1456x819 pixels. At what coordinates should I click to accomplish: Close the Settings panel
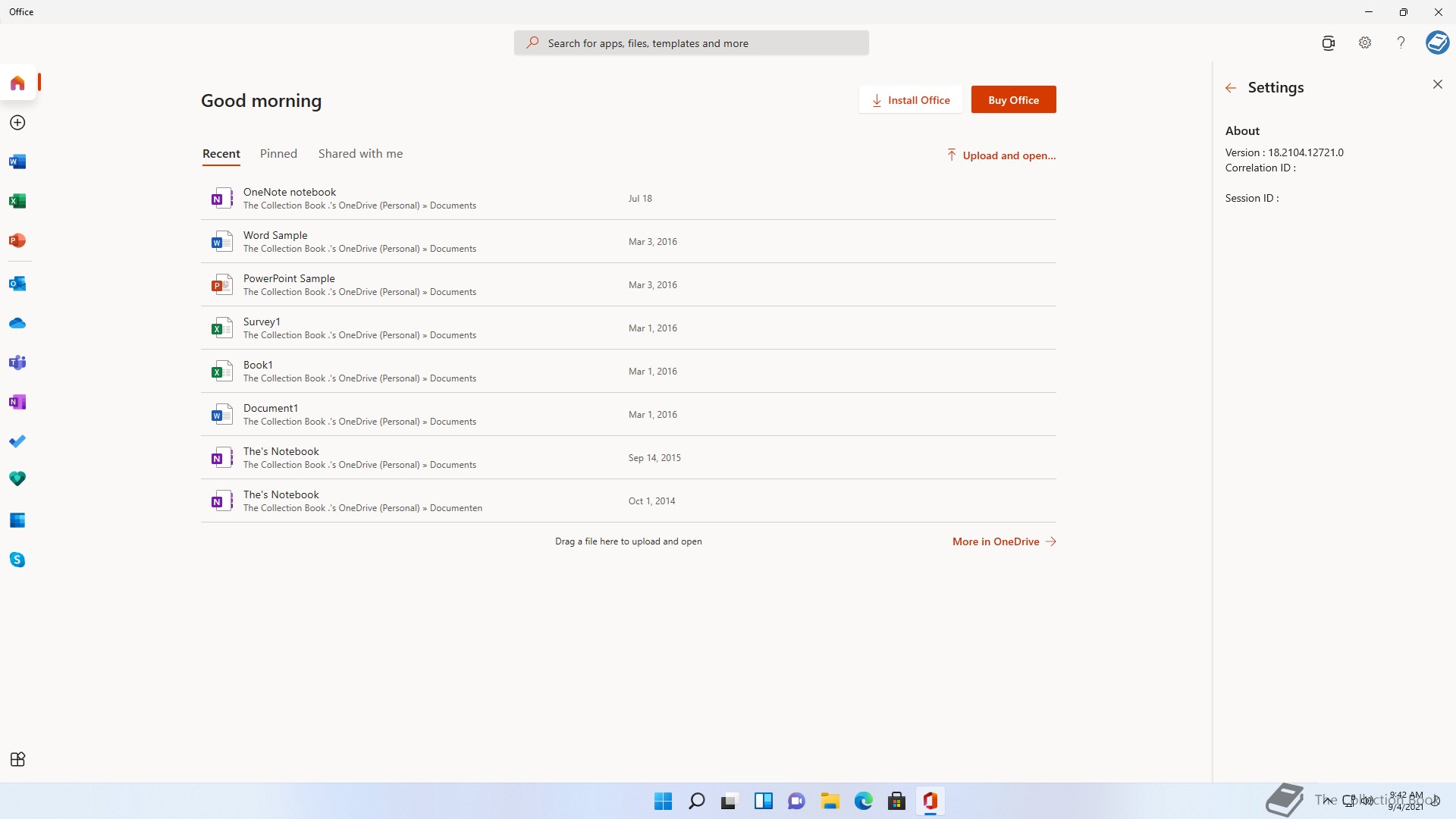(x=1438, y=84)
